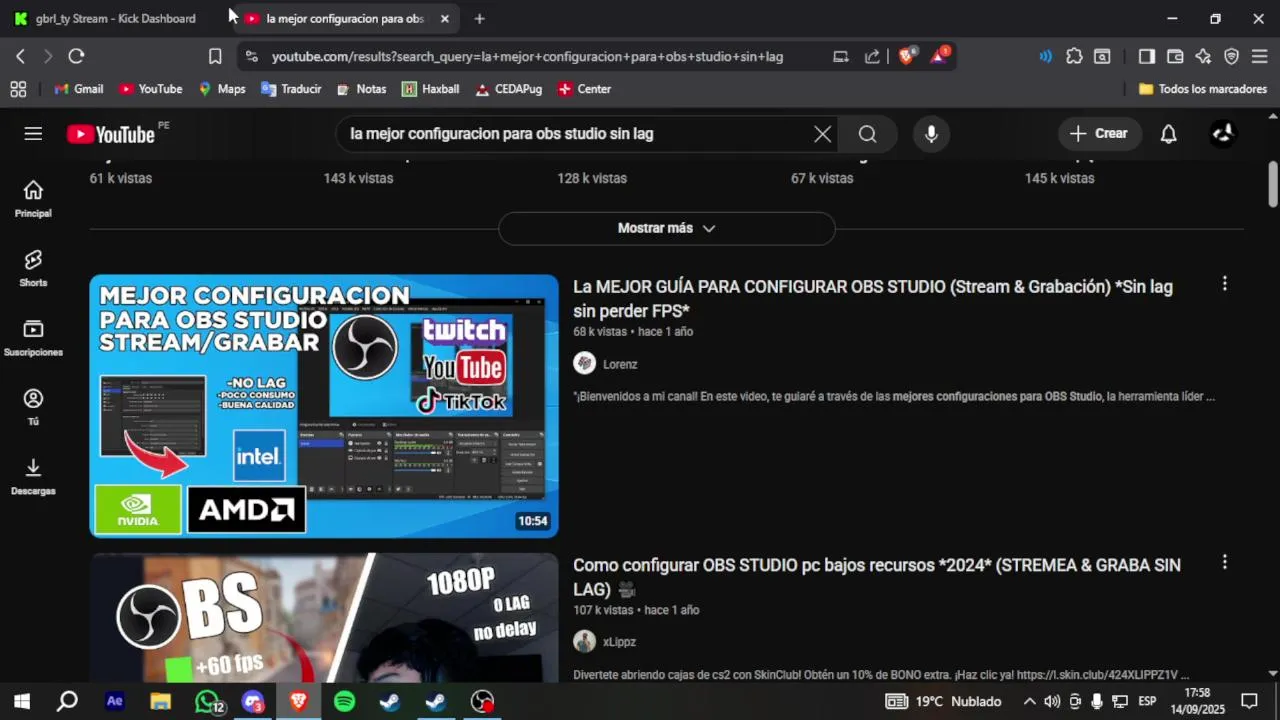Open Shorts in the YouTube sidebar
Screen dimensions: 1280x720
tap(33, 268)
